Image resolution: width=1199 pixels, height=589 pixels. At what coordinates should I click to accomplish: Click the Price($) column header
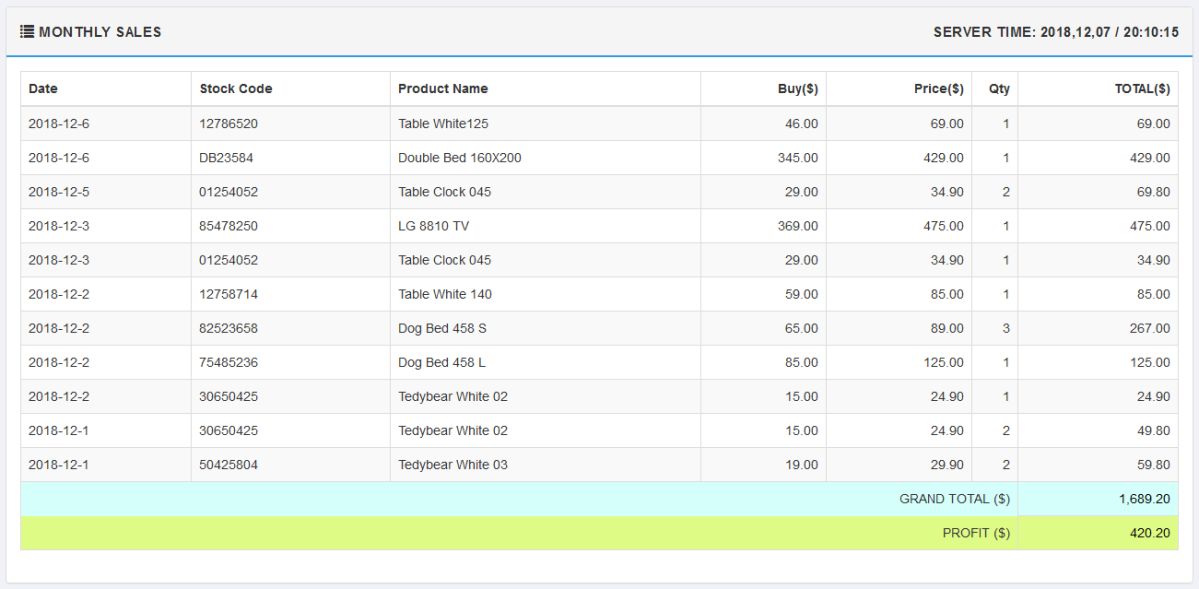click(938, 89)
